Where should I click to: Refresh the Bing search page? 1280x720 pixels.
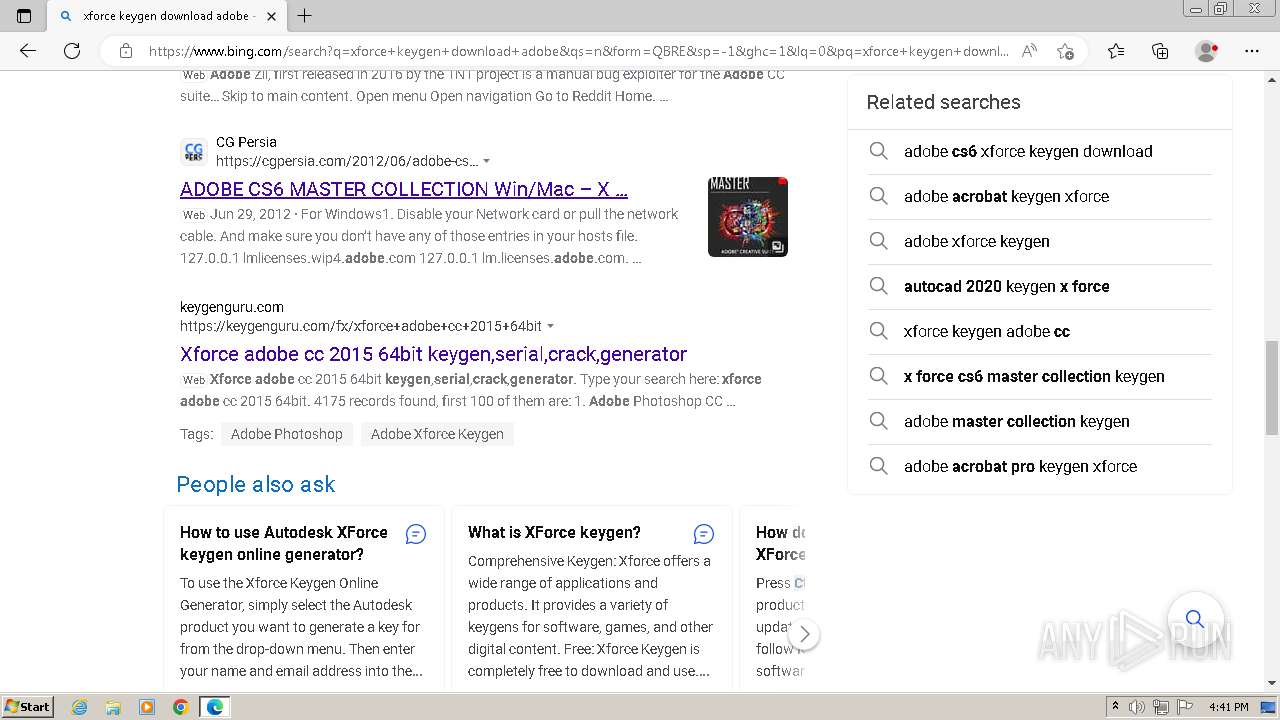tap(72, 51)
